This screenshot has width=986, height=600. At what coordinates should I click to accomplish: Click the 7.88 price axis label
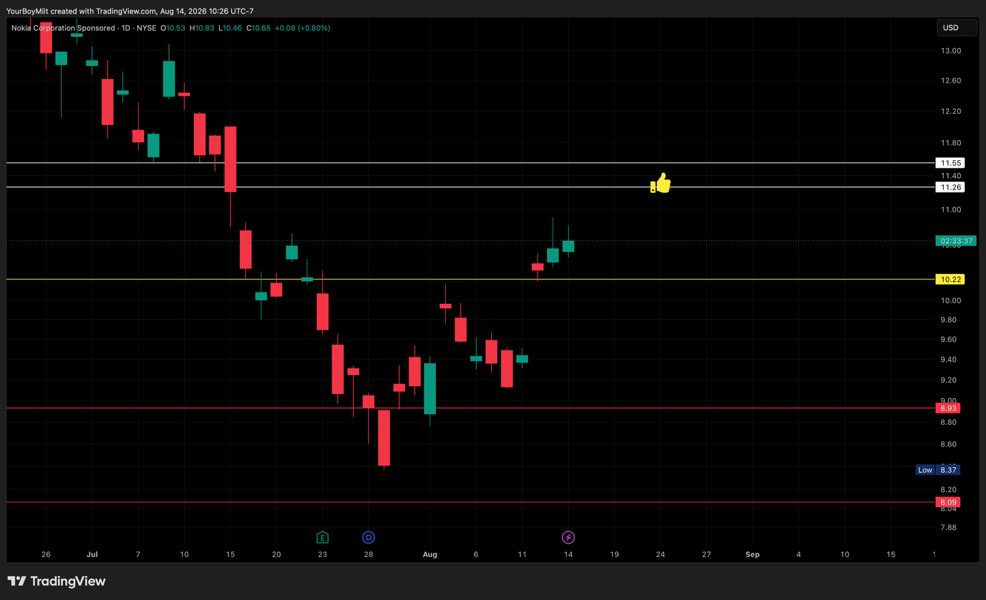948,527
